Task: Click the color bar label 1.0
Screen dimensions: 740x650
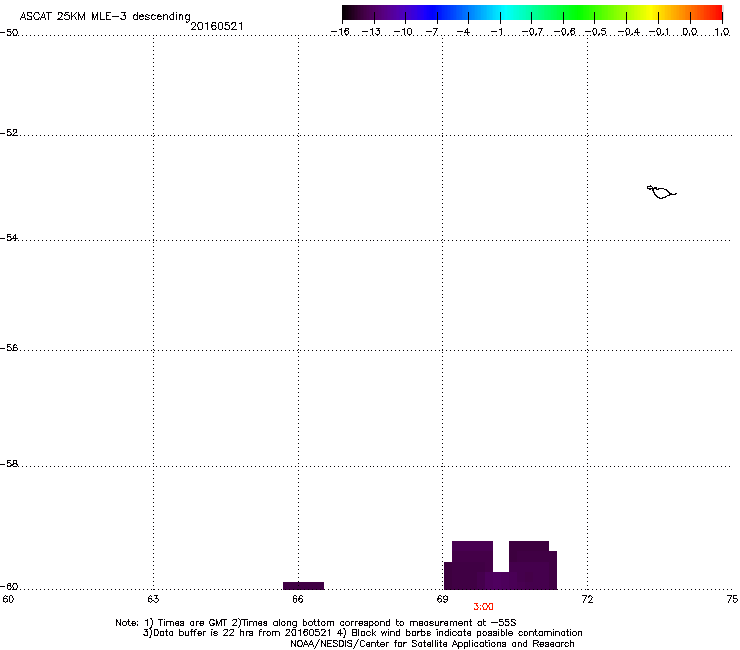Action: pyautogui.click(x=722, y=32)
